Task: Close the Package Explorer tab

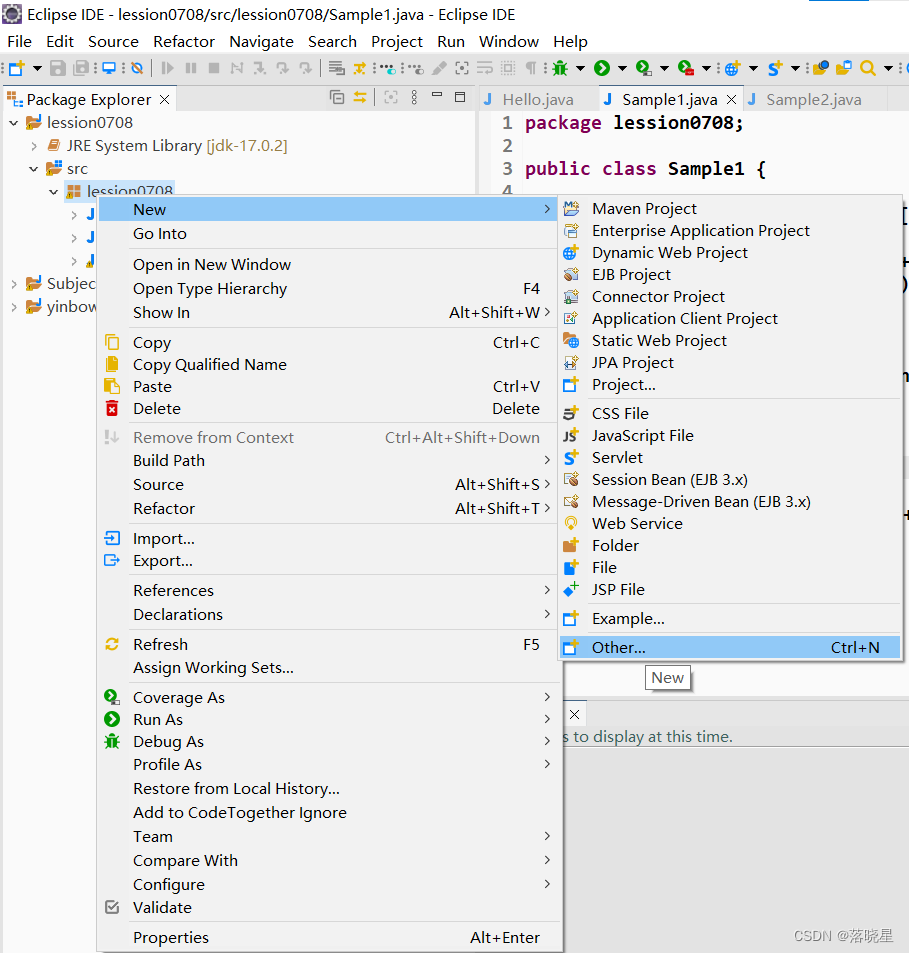Action: tap(165, 99)
